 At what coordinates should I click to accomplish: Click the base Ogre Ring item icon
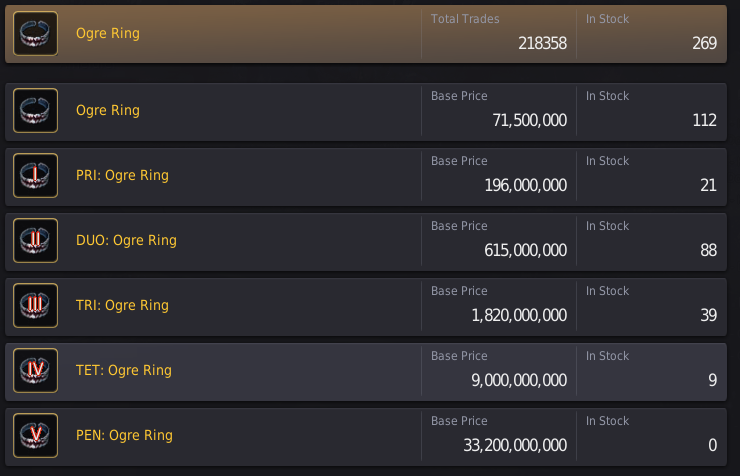[35, 110]
